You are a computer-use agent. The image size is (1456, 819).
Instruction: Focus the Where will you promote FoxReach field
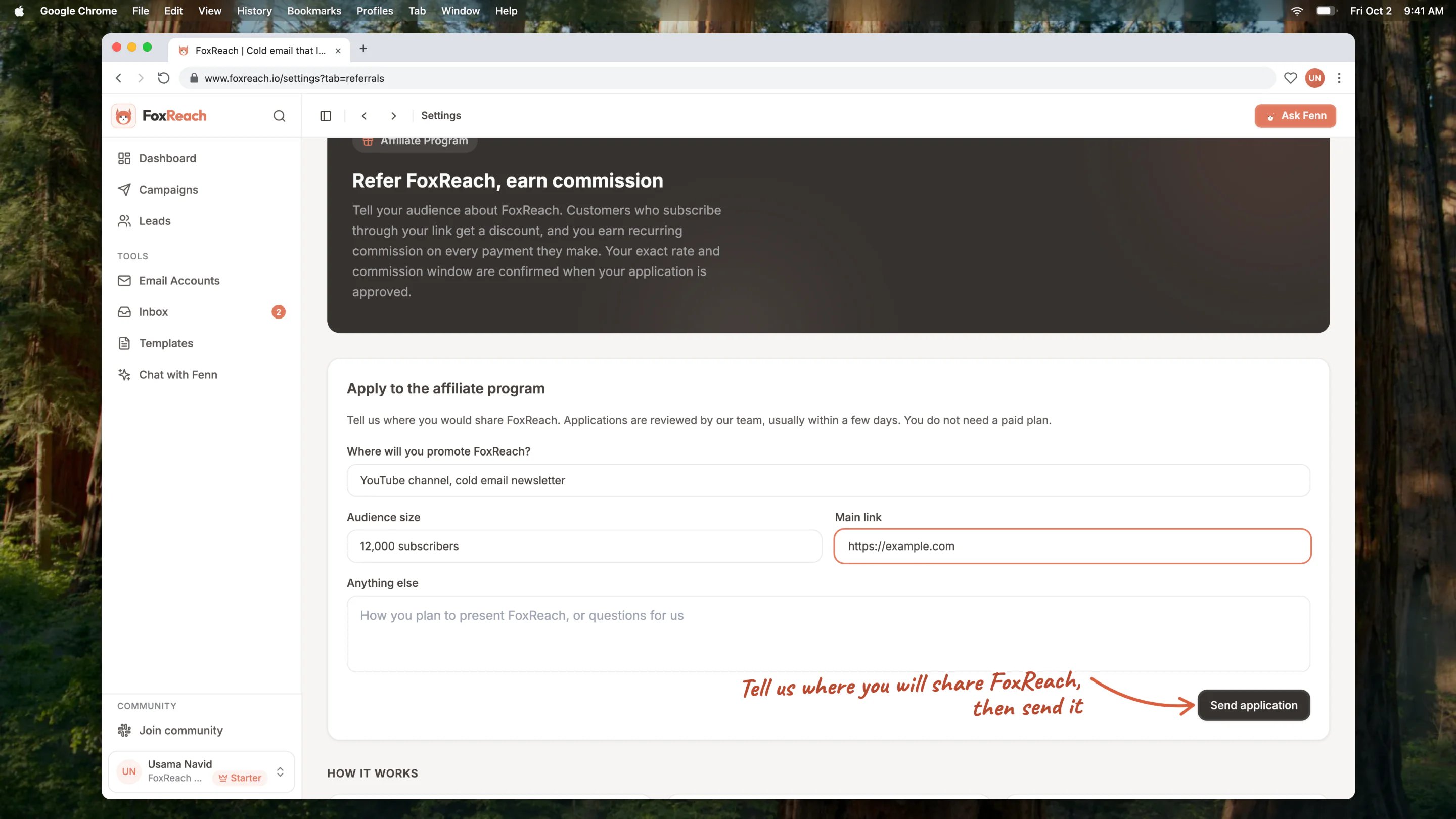(828, 480)
